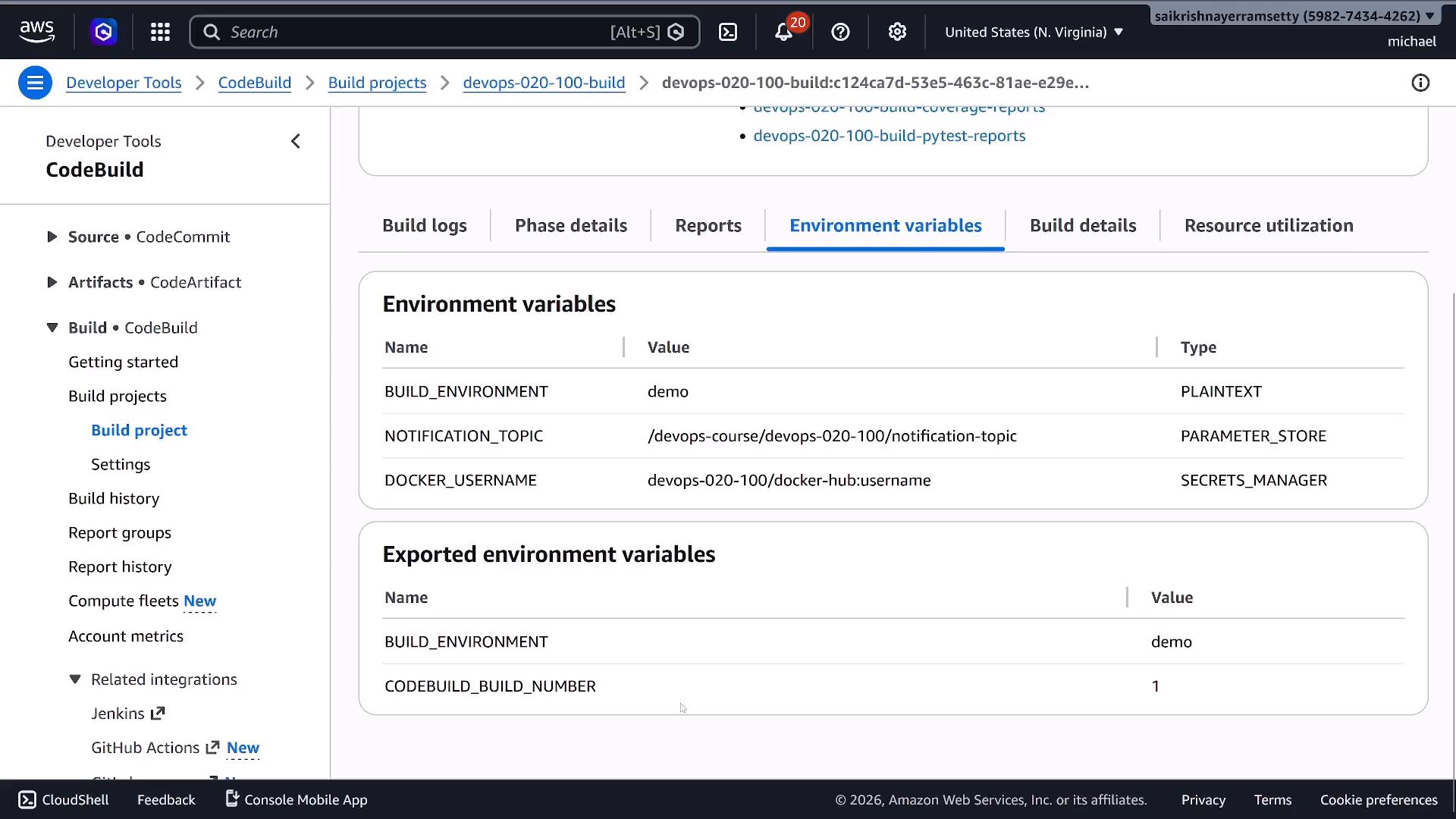Go to Build projects breadcrumb link
The width and height of the screenshot is (1456, 819).
pos(377,83)
